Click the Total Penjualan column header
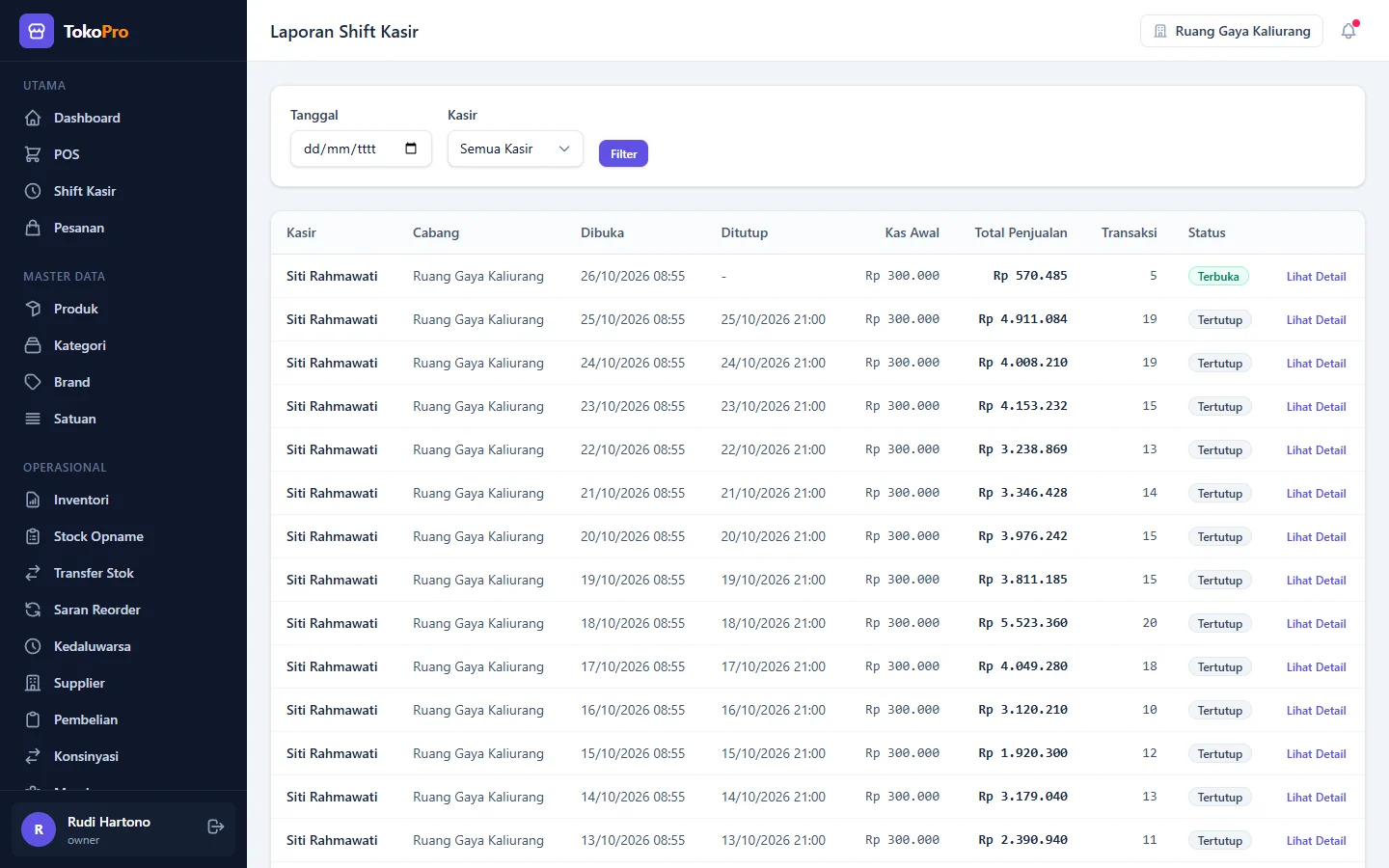 tap(1021, 232)
